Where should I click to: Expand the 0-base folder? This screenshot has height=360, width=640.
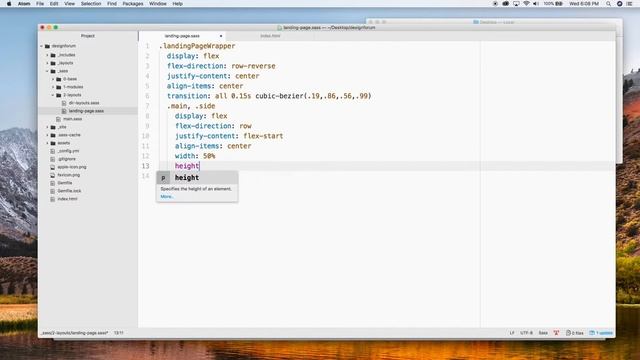coord(53,79)
